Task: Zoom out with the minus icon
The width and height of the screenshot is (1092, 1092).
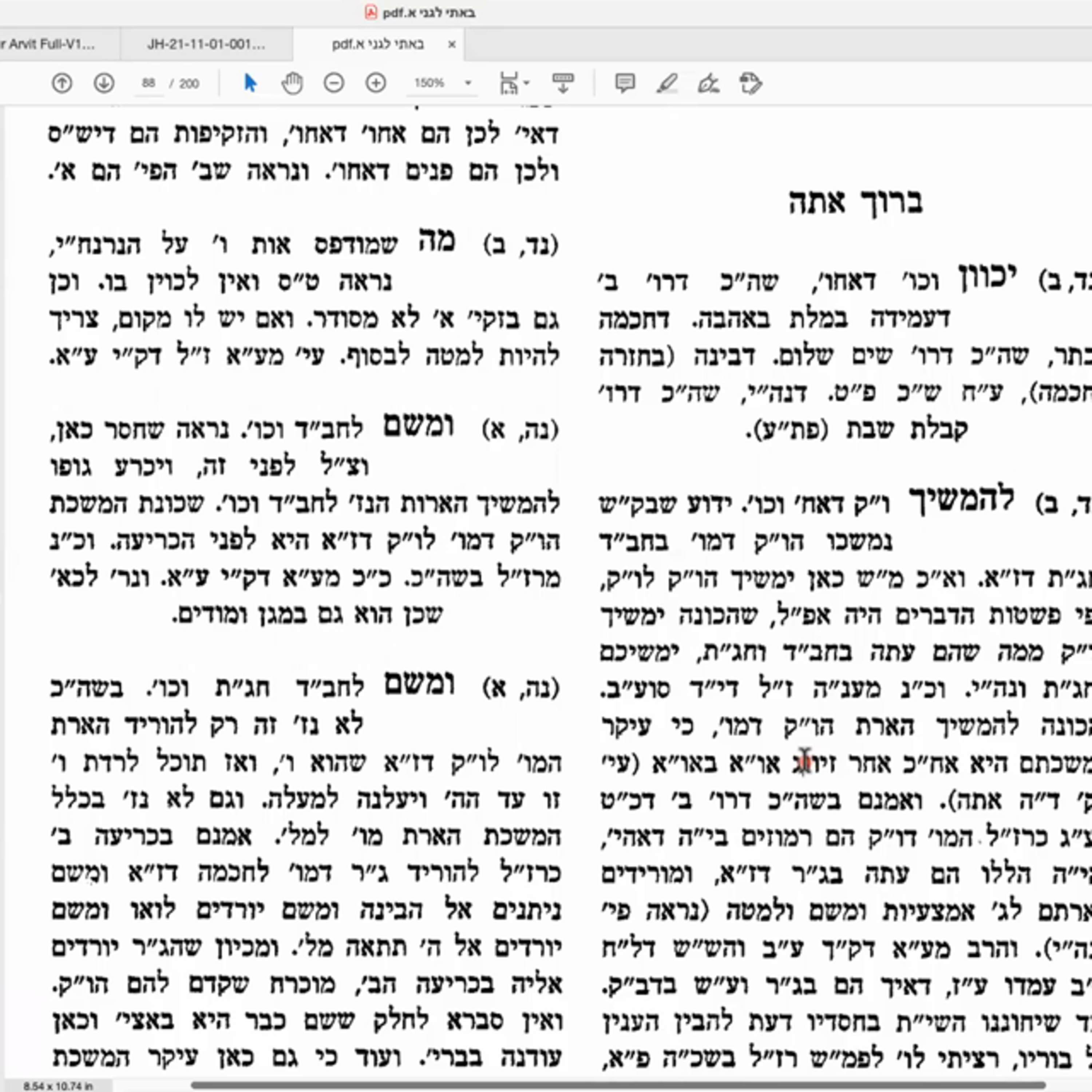Action: pyautogui.click(x=334, y=84)
